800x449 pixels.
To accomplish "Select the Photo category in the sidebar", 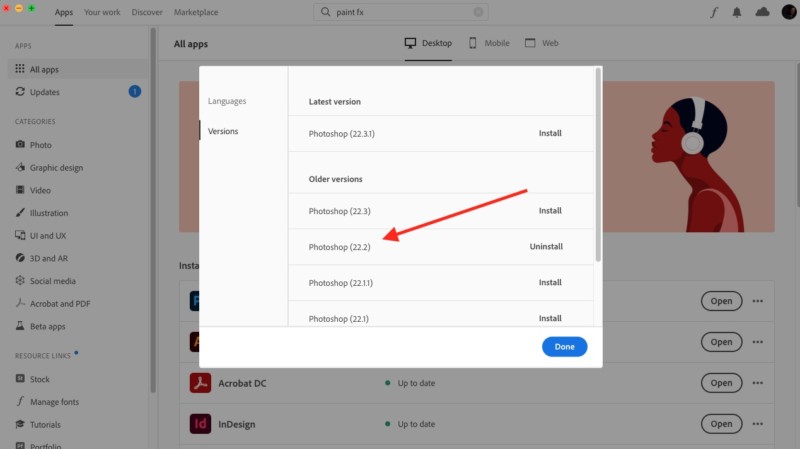I will pyautogui.click(x=41, y=145).
